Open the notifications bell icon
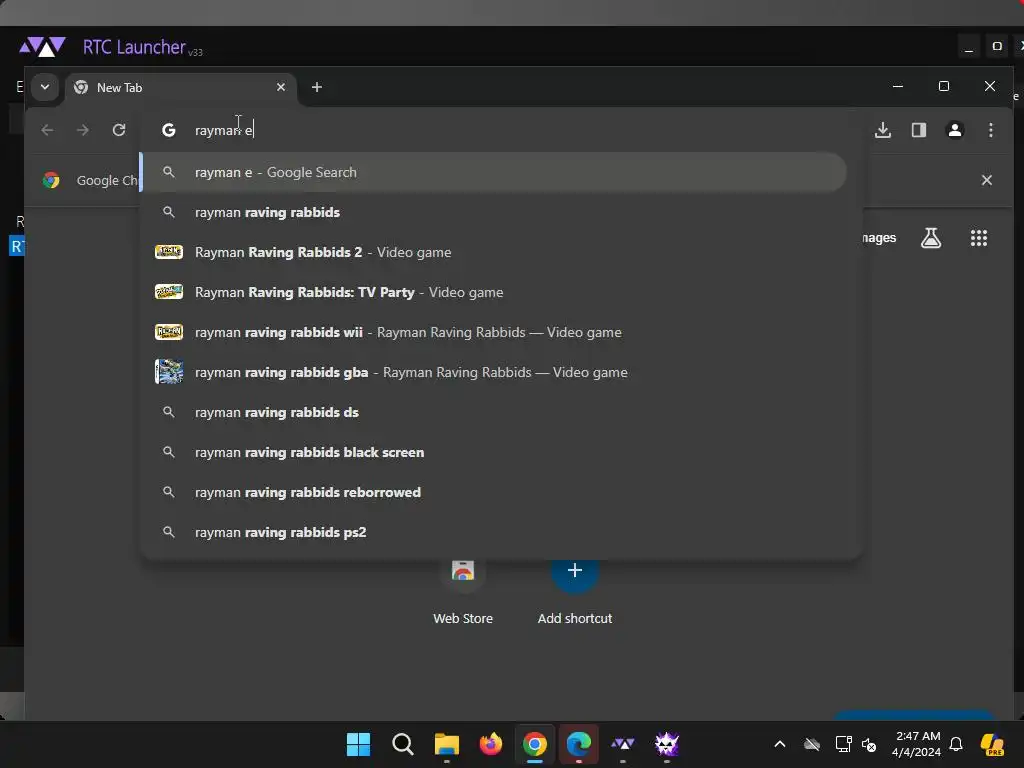The image size is (1024, 768). [x=956, y=744]
